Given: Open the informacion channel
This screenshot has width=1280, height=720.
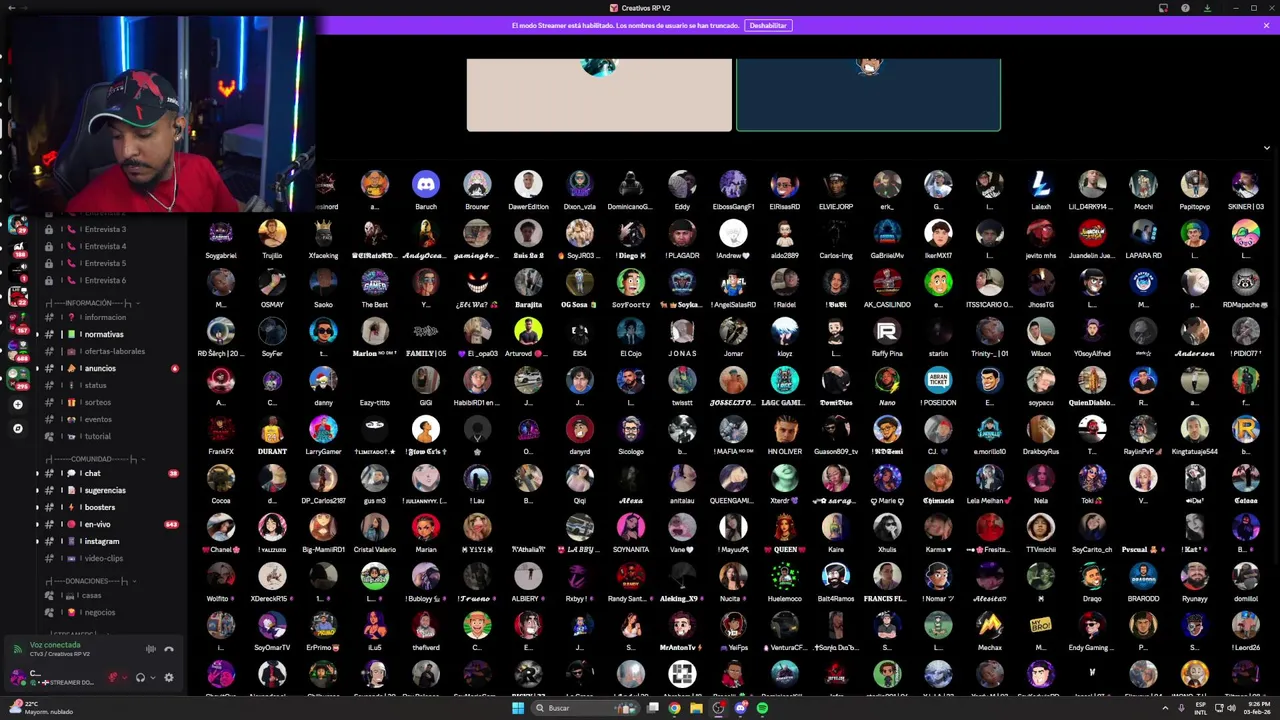Looking at the screenshot, I should [105, 317].
